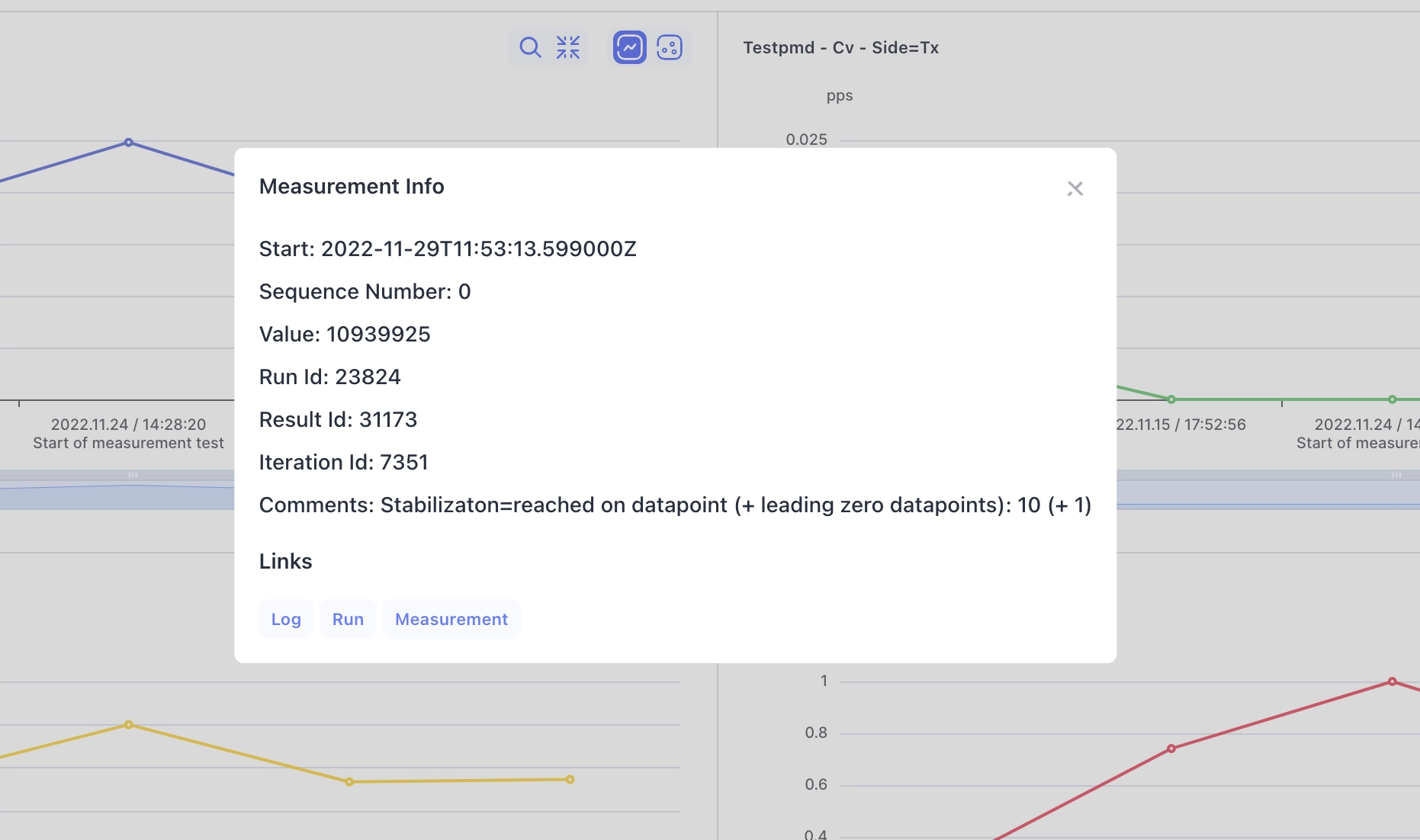
Task: Grab the left chart's range slider handle
Action: point(133,475)
